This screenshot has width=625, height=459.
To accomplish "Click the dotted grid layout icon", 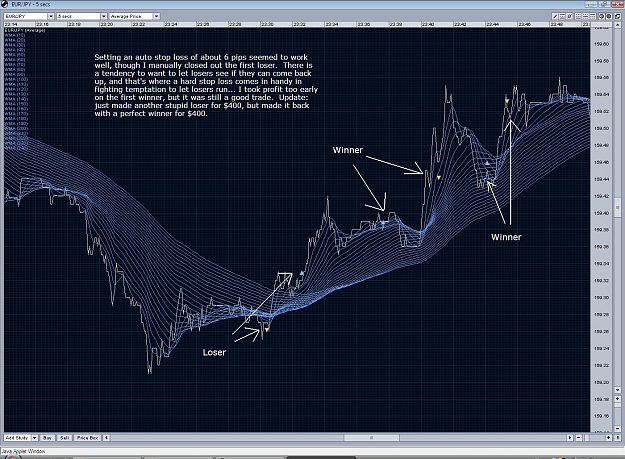I will point(578,16).
